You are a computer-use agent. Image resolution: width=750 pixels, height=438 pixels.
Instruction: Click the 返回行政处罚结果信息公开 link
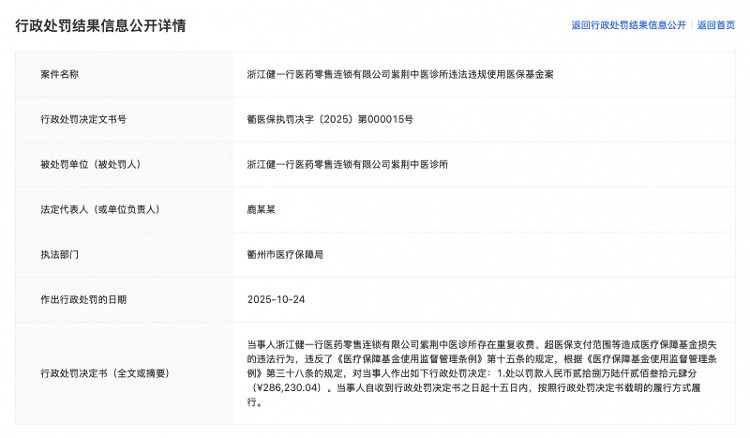pos(628,25)
